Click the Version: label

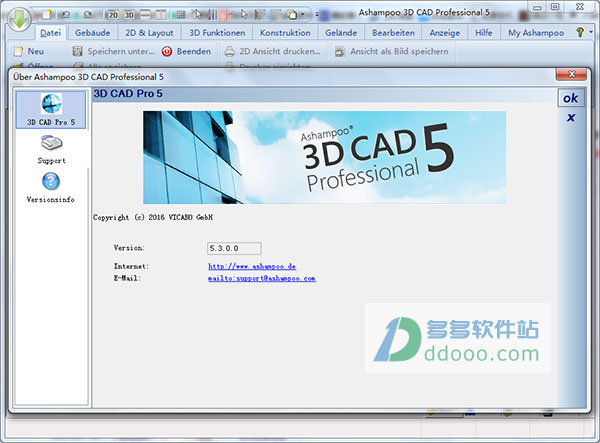[x=129, y=248]
